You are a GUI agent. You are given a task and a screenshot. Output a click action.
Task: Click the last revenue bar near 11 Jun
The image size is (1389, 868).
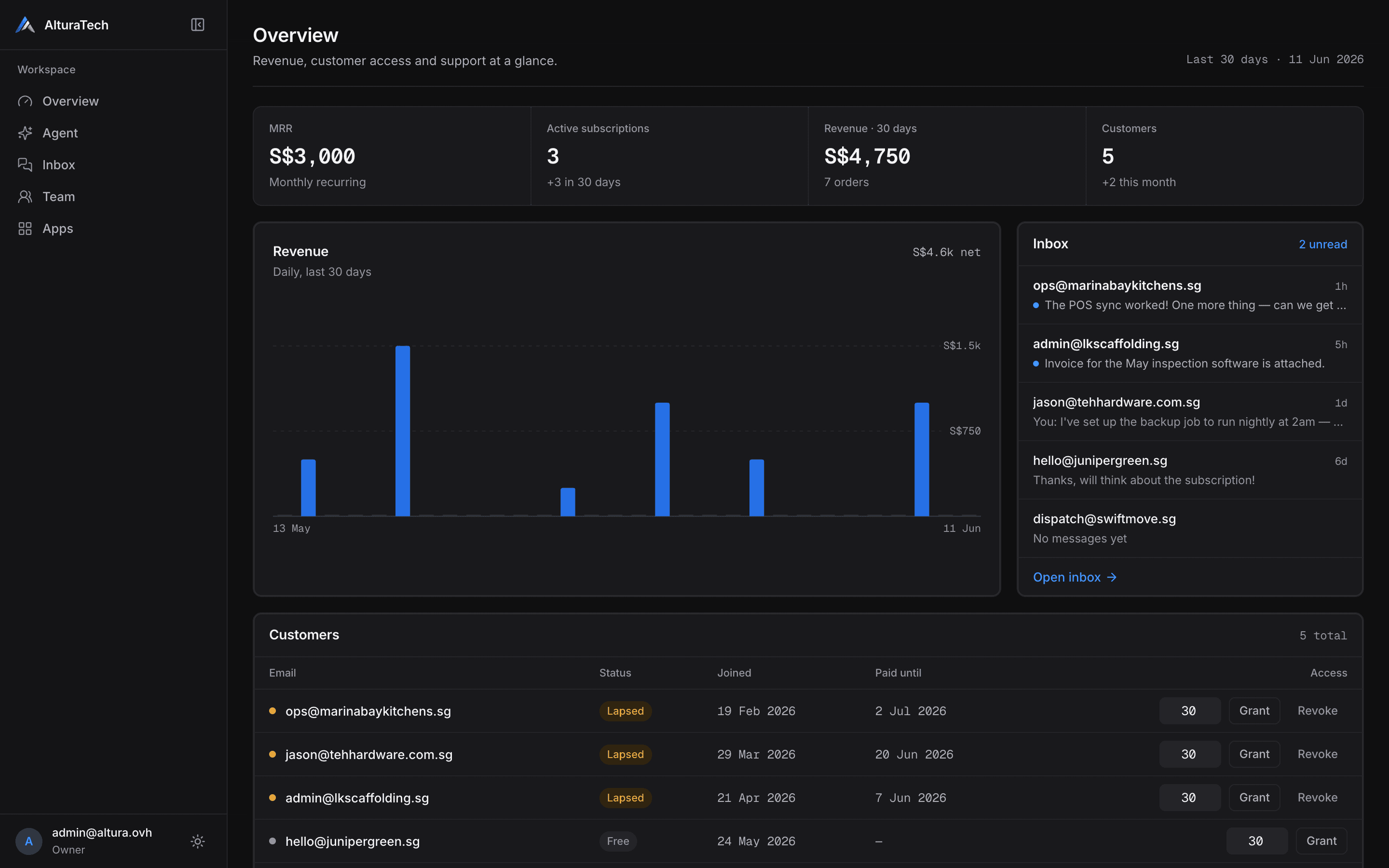[922, 459]
